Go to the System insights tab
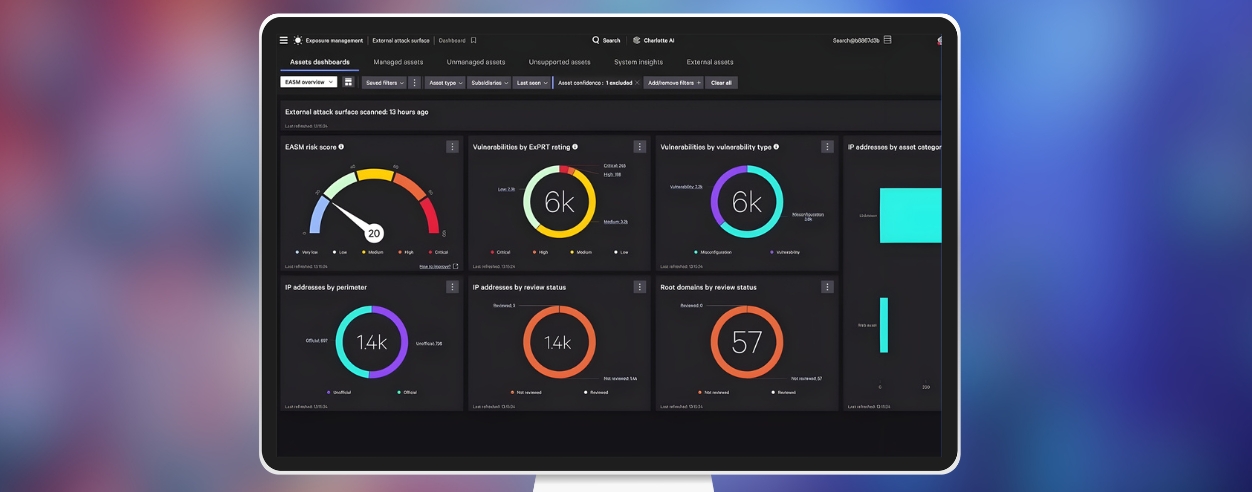The height and width of the screenshot is (492, 1252). click(x=638, y=62)
